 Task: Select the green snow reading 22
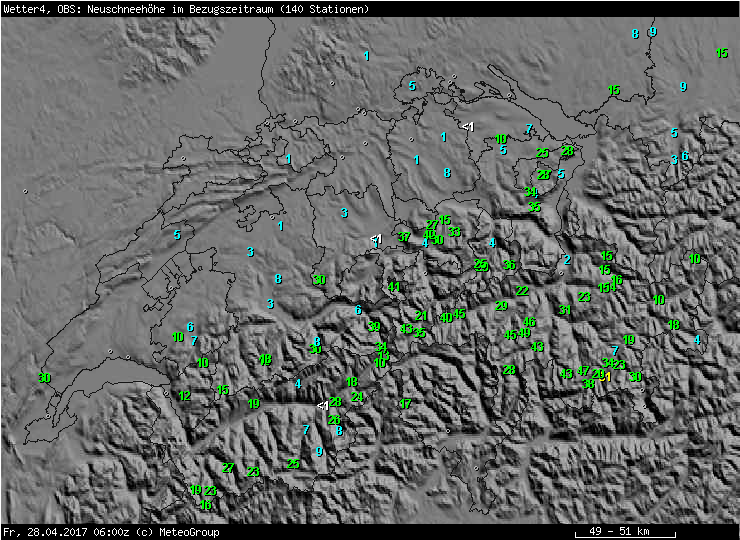click(522, 291)
